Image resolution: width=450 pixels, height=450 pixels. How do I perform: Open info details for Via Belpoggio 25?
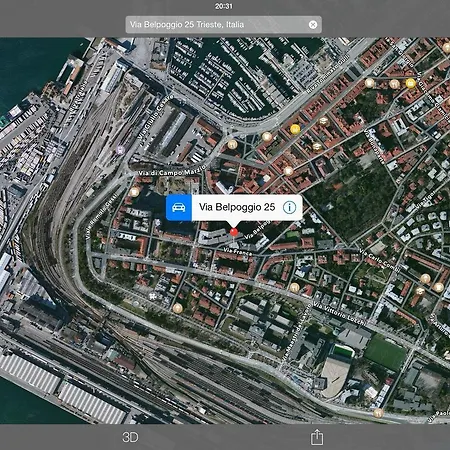pyautogui.click(x=289, y=207)
